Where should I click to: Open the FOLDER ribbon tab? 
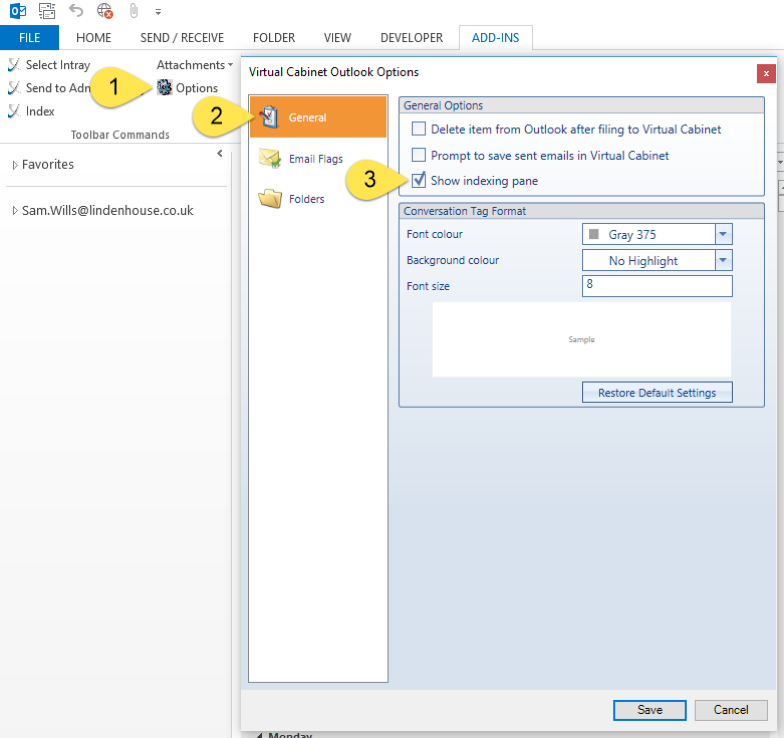click(x=274, y=38)
